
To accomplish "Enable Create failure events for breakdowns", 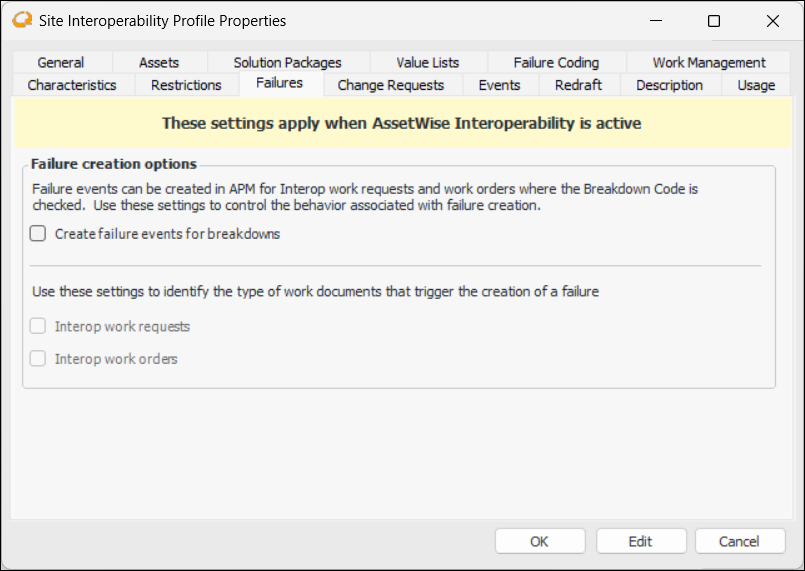I will point(39,234).
